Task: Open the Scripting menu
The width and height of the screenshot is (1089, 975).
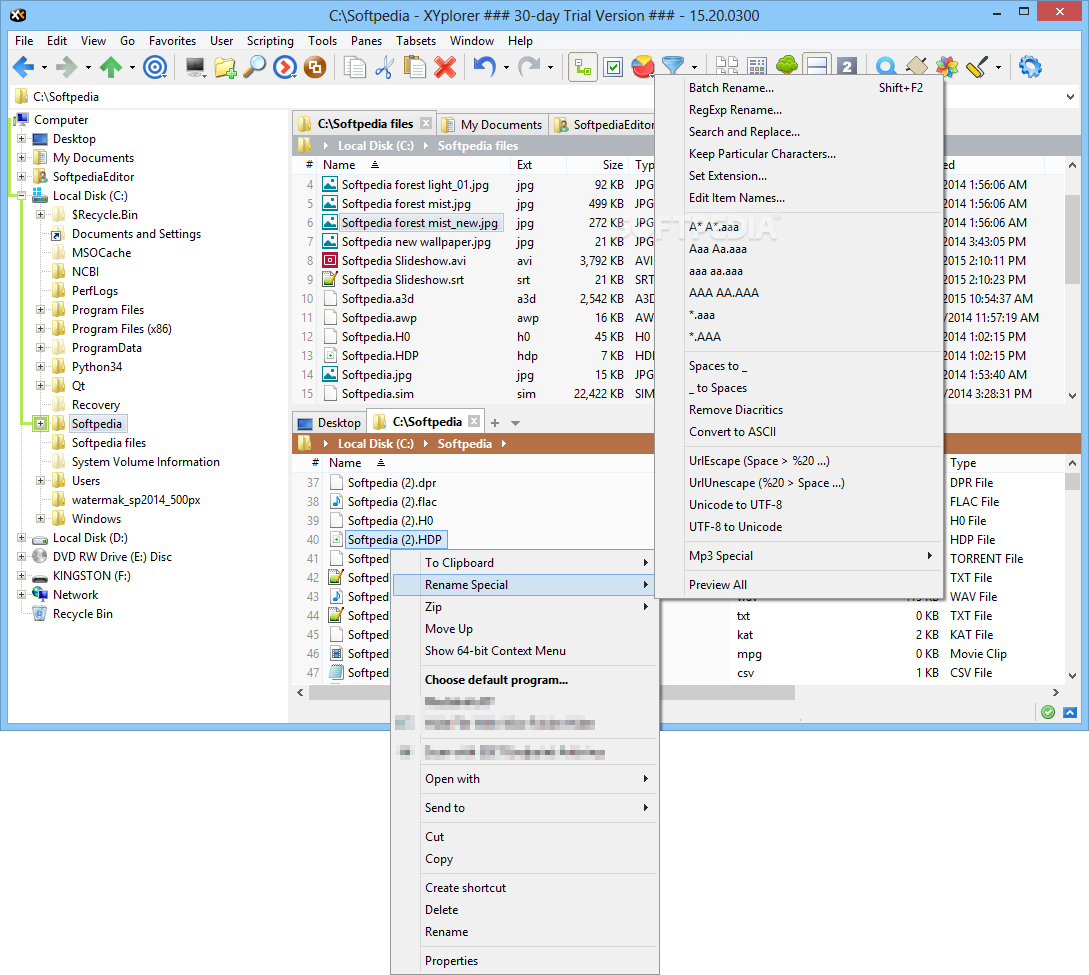Action: click(x=270, y=41)
